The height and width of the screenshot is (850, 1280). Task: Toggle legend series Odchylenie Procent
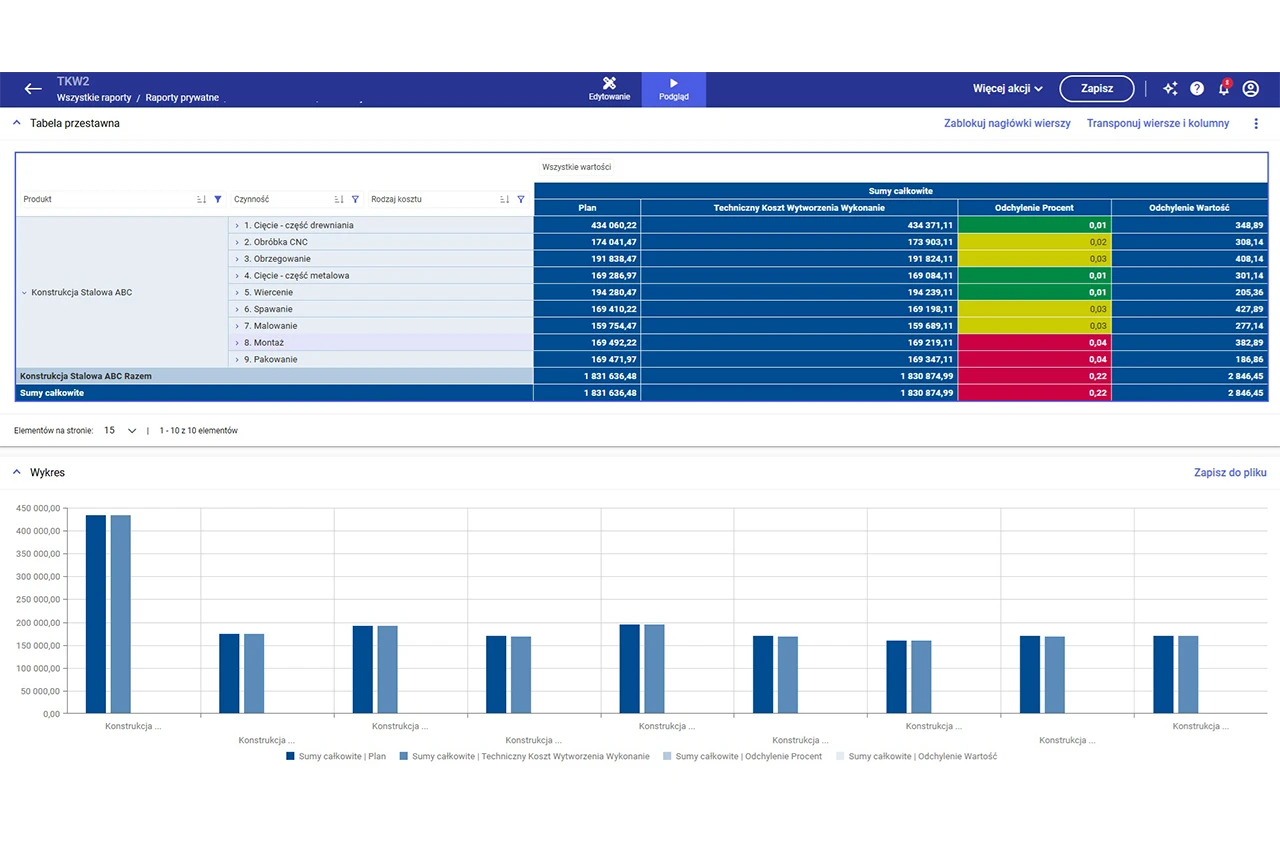point(742,756)
